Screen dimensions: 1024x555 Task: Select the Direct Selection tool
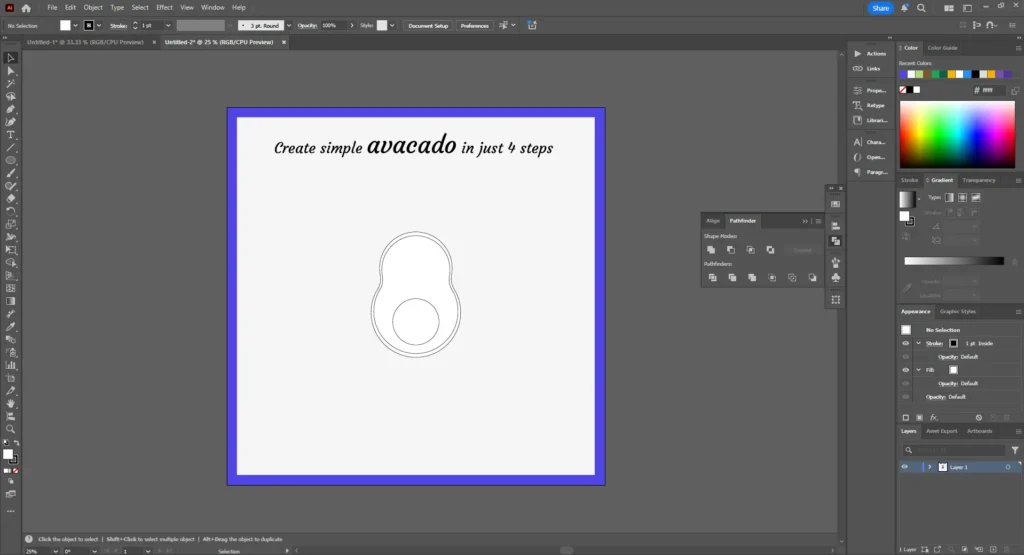click(x=10, y=71)
